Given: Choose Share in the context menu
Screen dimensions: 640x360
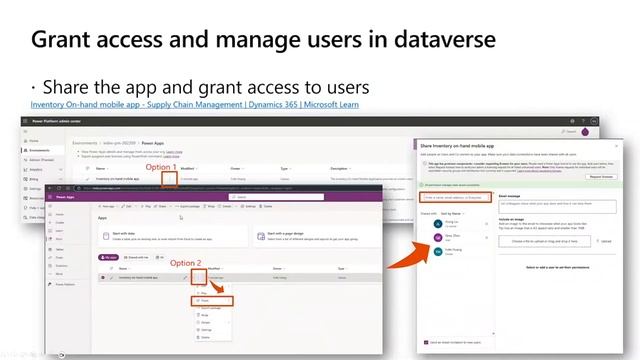Looking at the screenshot, I should click(x=212, y=301).
